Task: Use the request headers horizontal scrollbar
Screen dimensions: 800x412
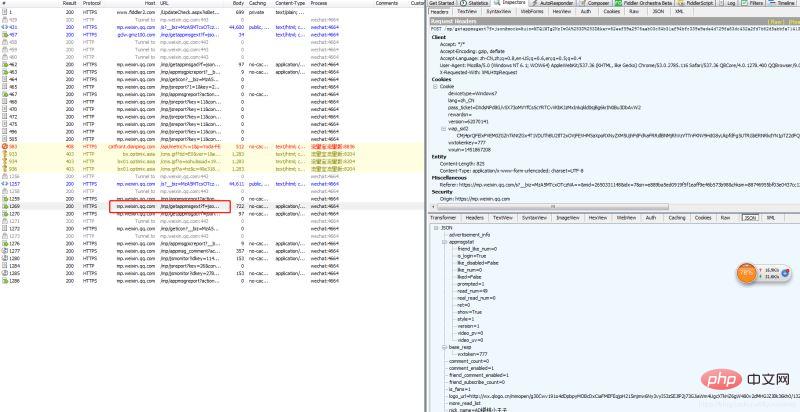Action: click(x=552, y=207)
